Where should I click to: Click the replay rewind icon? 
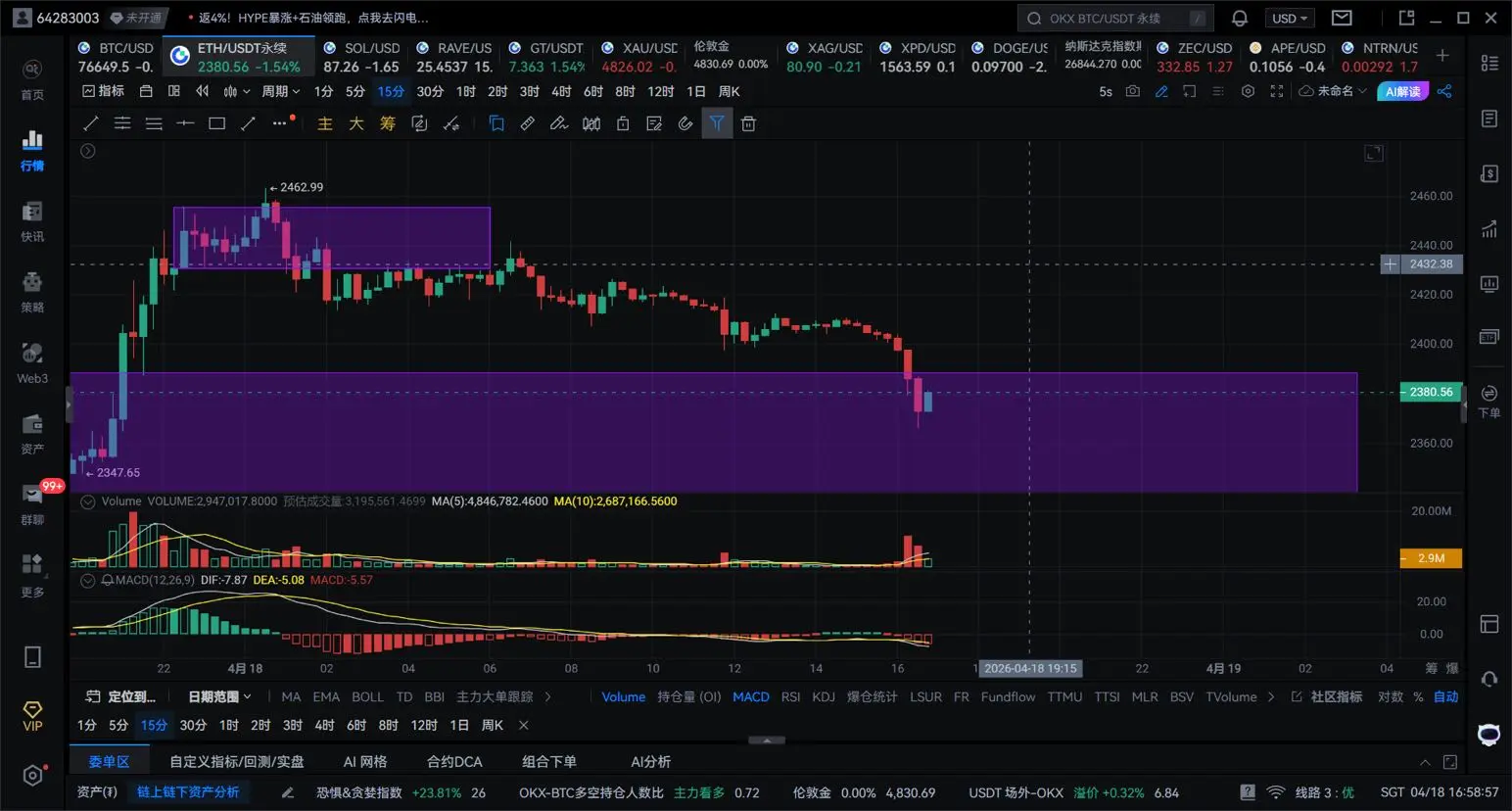203,91
